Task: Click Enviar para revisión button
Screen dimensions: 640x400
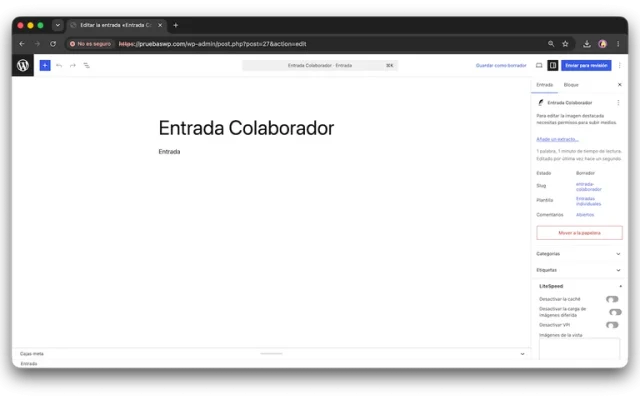Action: click(x=586, y=65)
